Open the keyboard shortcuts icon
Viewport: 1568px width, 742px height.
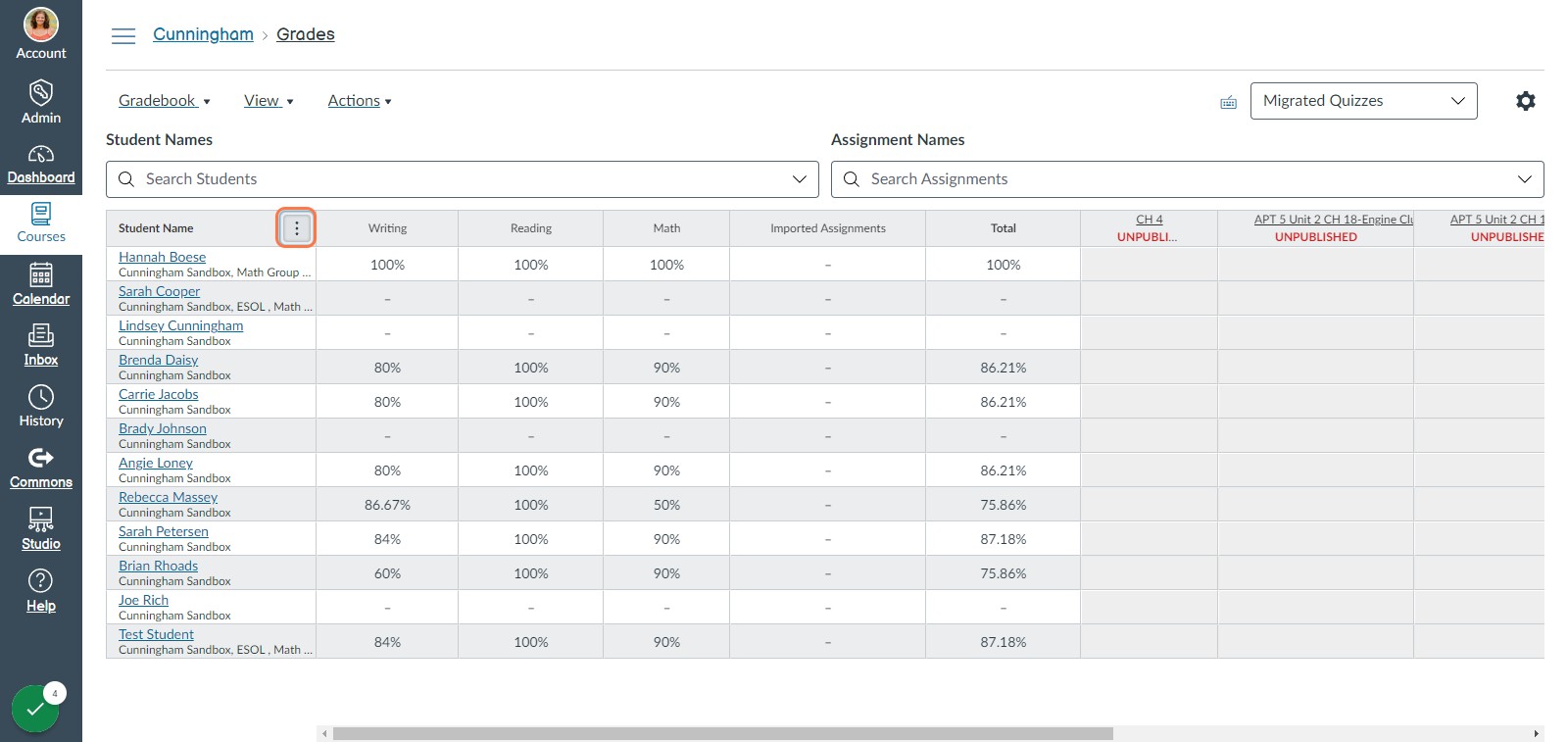click(x=1228, y=102)
